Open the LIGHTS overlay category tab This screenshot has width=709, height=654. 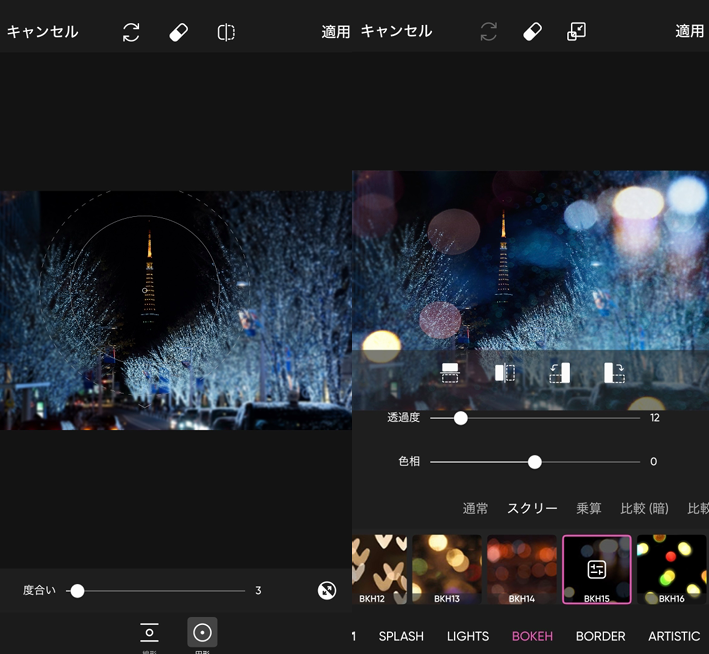(468, 636)
